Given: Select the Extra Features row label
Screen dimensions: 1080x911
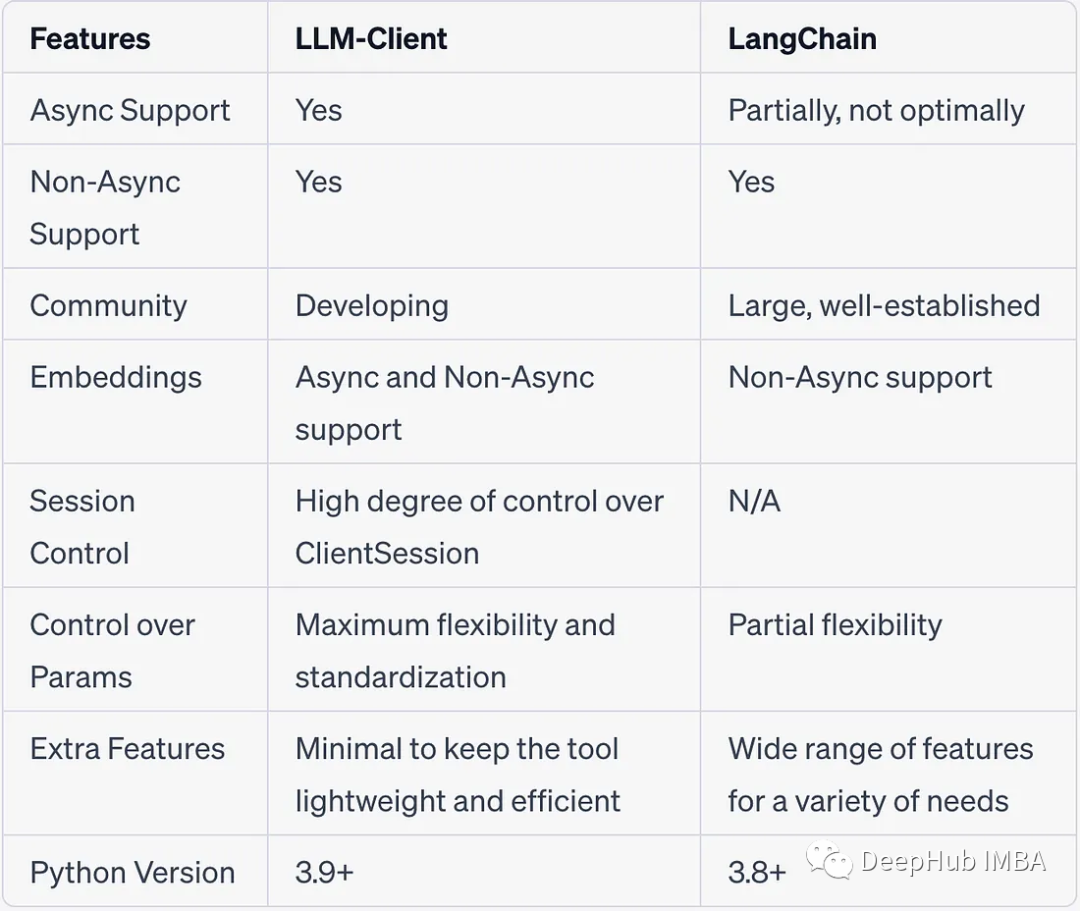Looking at the screenshot, I should tap(127, 748).
